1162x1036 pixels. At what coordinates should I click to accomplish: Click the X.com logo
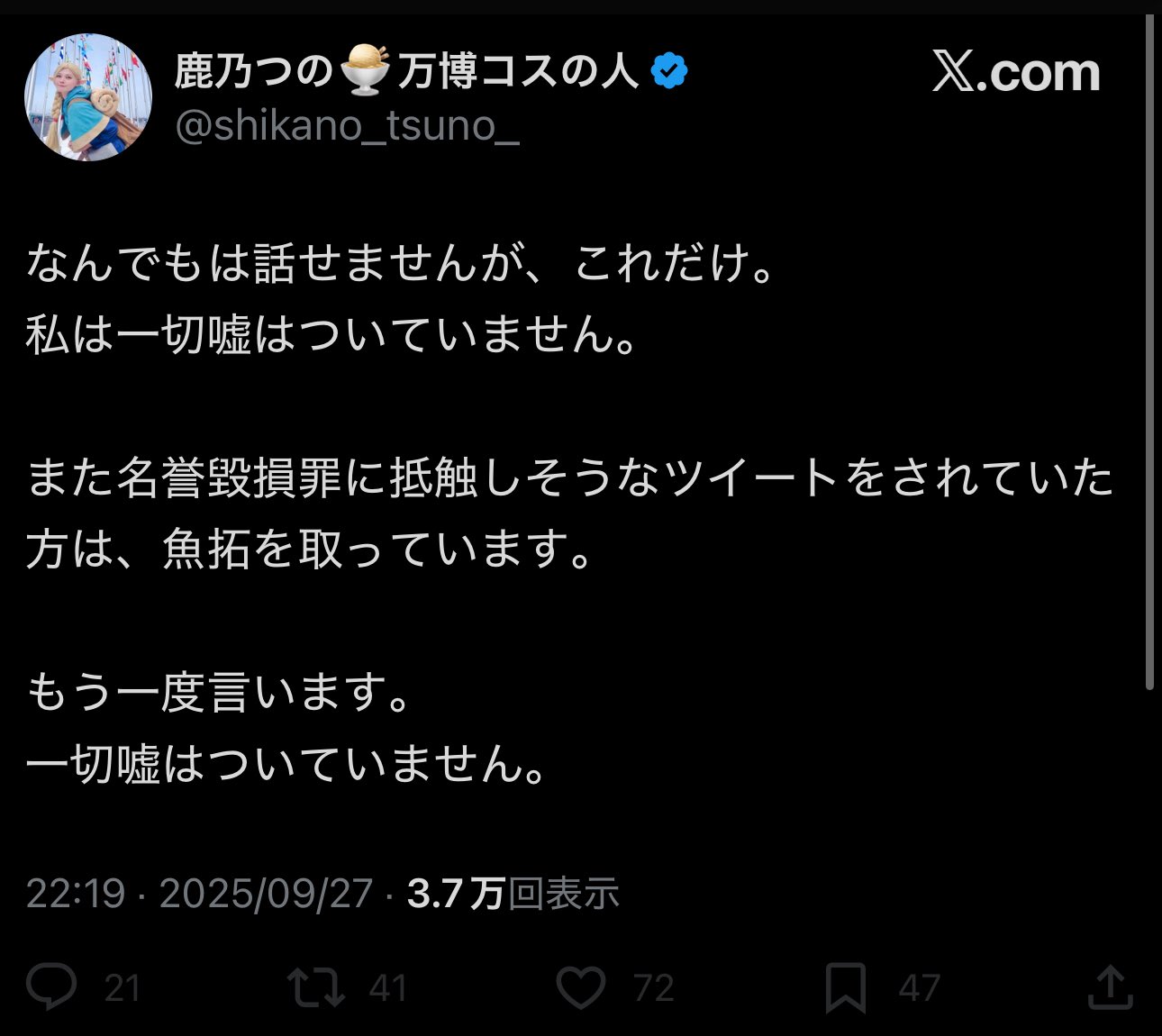1016,72
